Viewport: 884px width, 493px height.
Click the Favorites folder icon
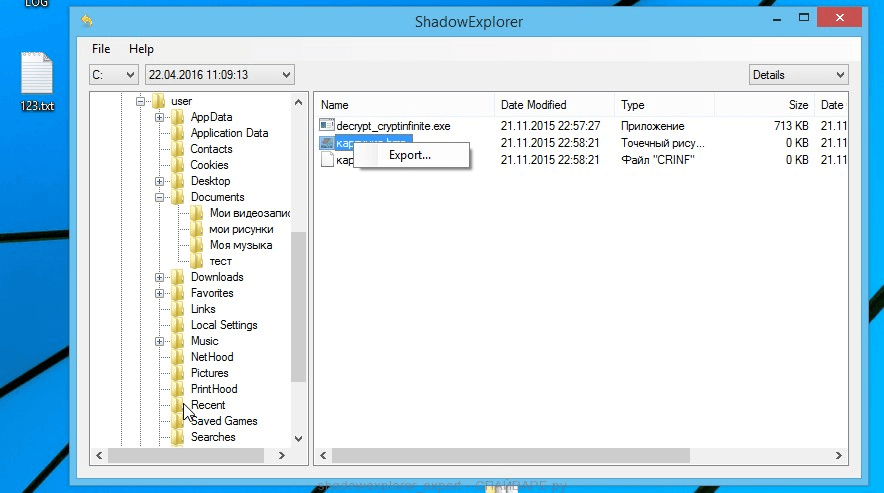coord(178,293)
